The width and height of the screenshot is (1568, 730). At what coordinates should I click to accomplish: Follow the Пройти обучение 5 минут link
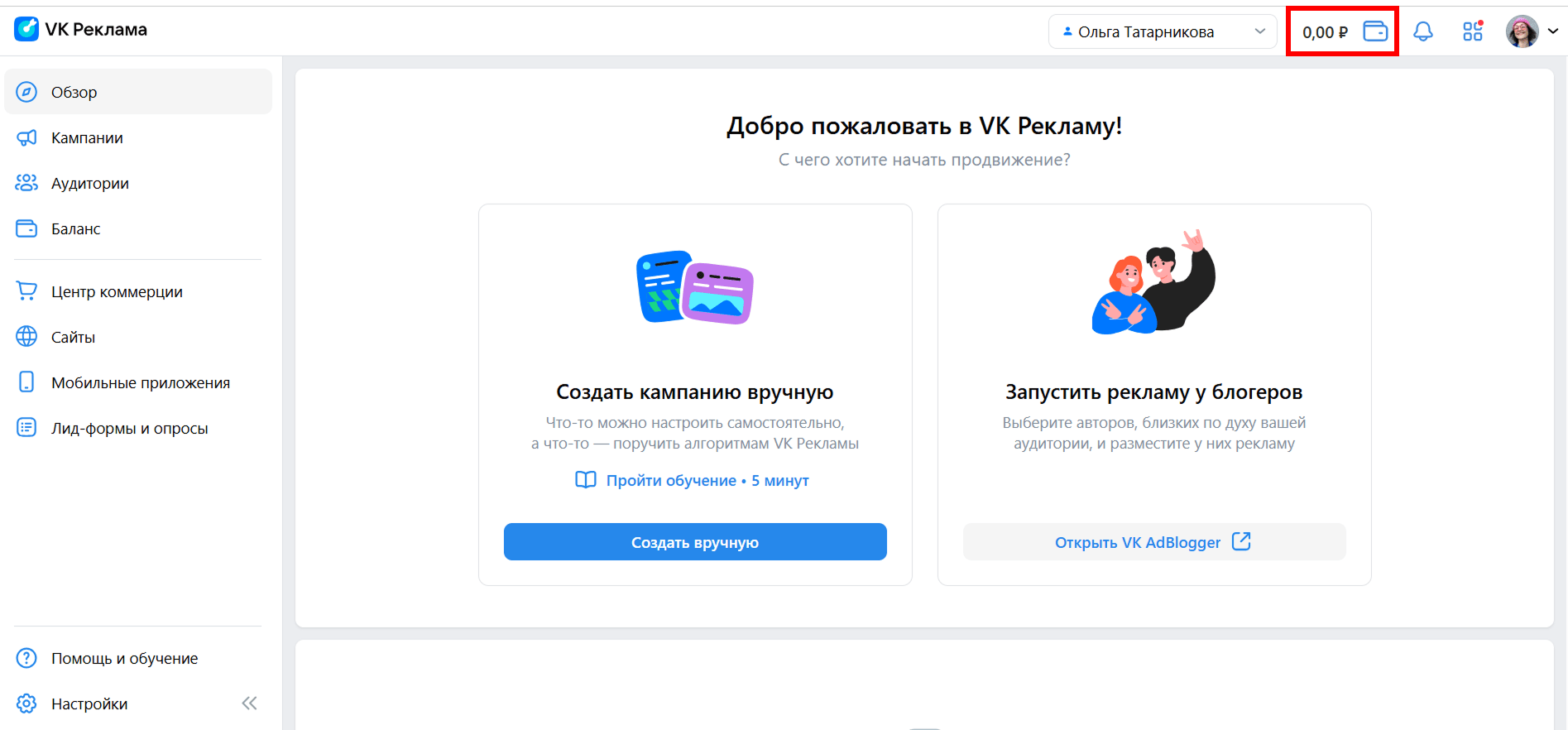(707, 480)
